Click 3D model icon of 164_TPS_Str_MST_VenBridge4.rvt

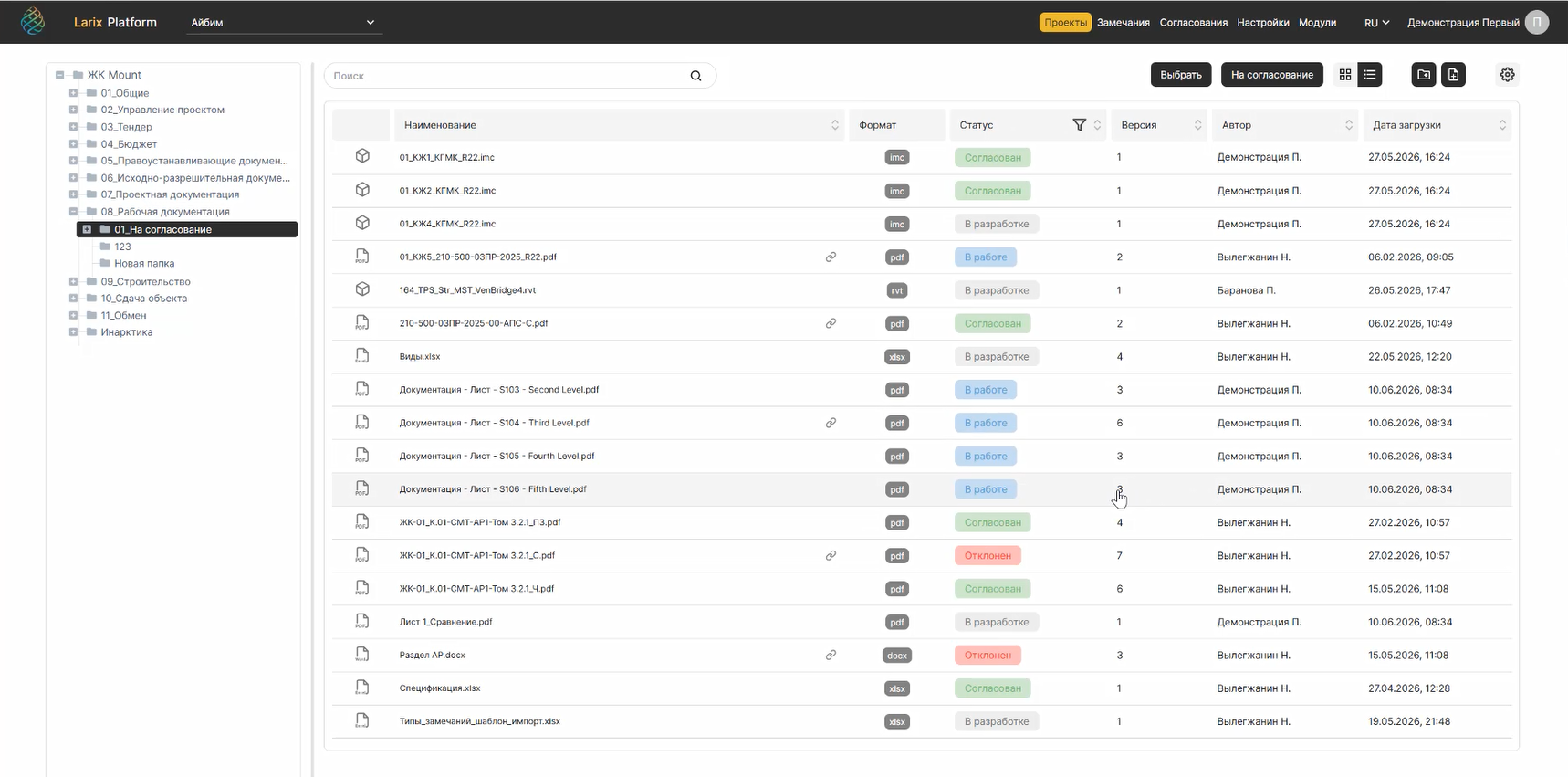click(x=362, y=289)
